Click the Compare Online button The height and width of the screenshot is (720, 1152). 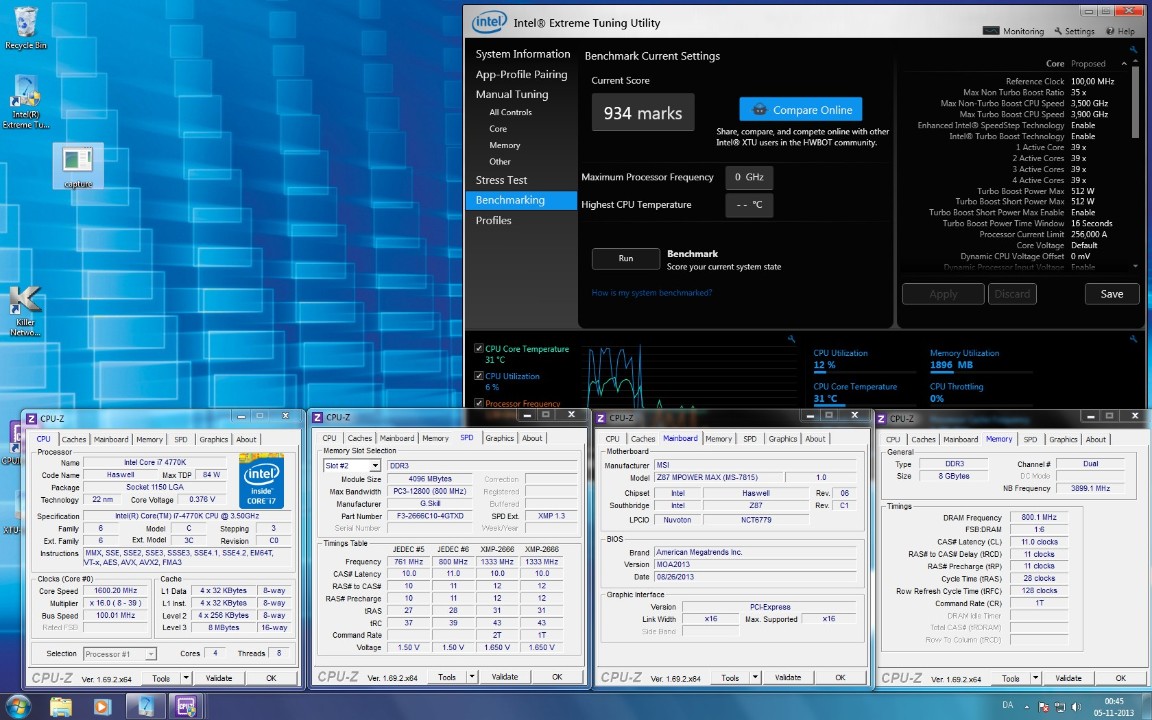[800, 109]
